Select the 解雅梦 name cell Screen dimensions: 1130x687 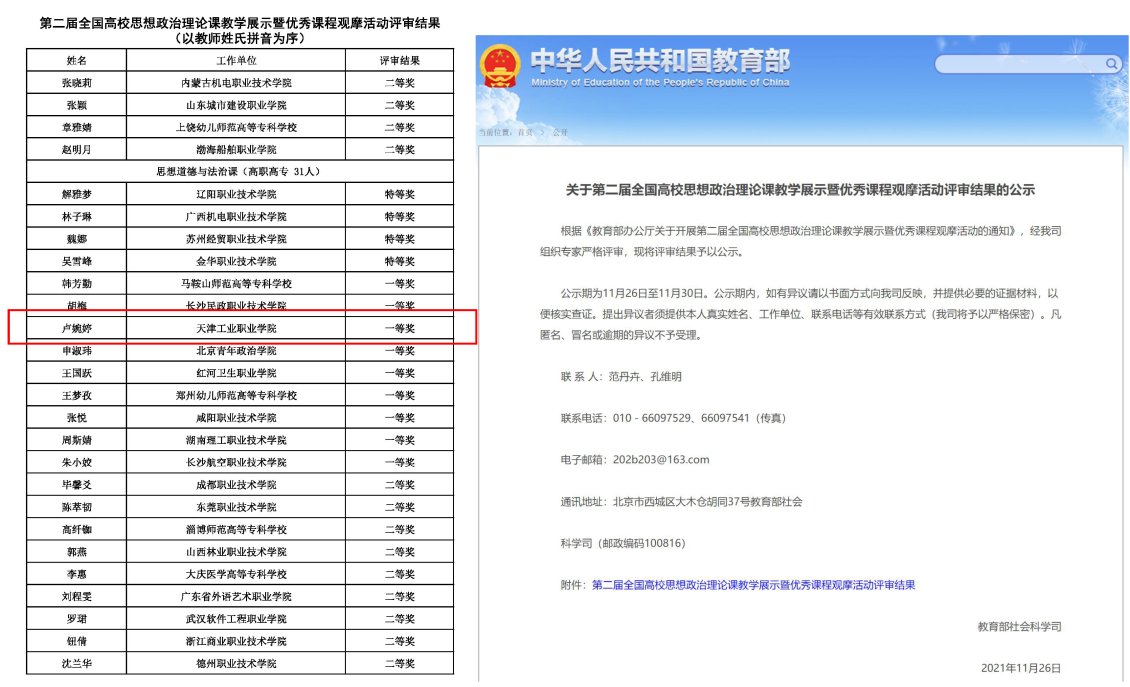click(76, 194)
